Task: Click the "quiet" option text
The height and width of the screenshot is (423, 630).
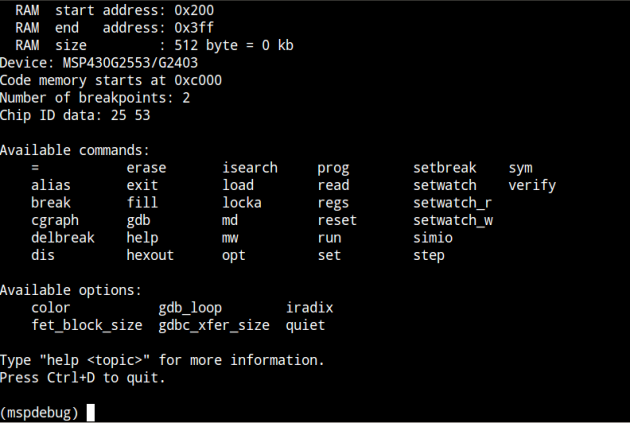Action: click(x=305, y=325)
